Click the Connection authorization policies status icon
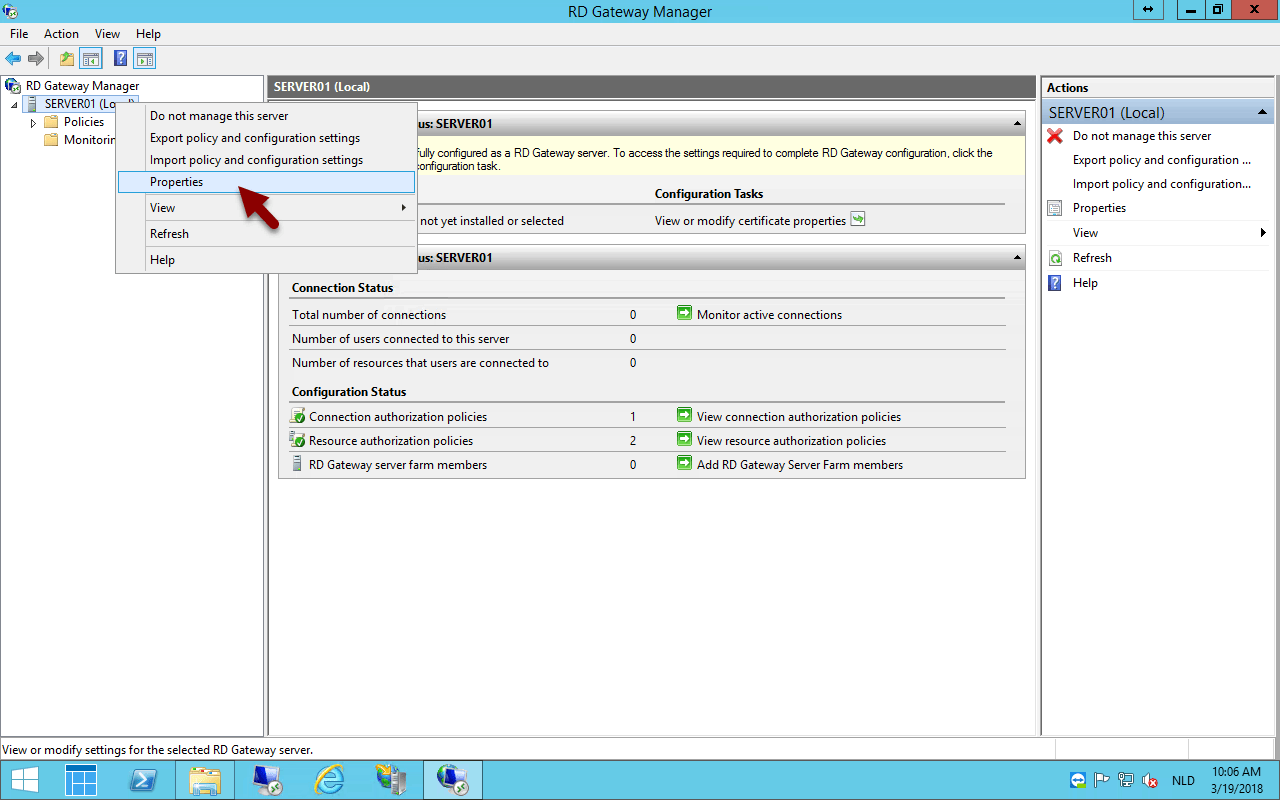Image resolution: width=1280 pixels, height=800 pixels. coord(297,416)
